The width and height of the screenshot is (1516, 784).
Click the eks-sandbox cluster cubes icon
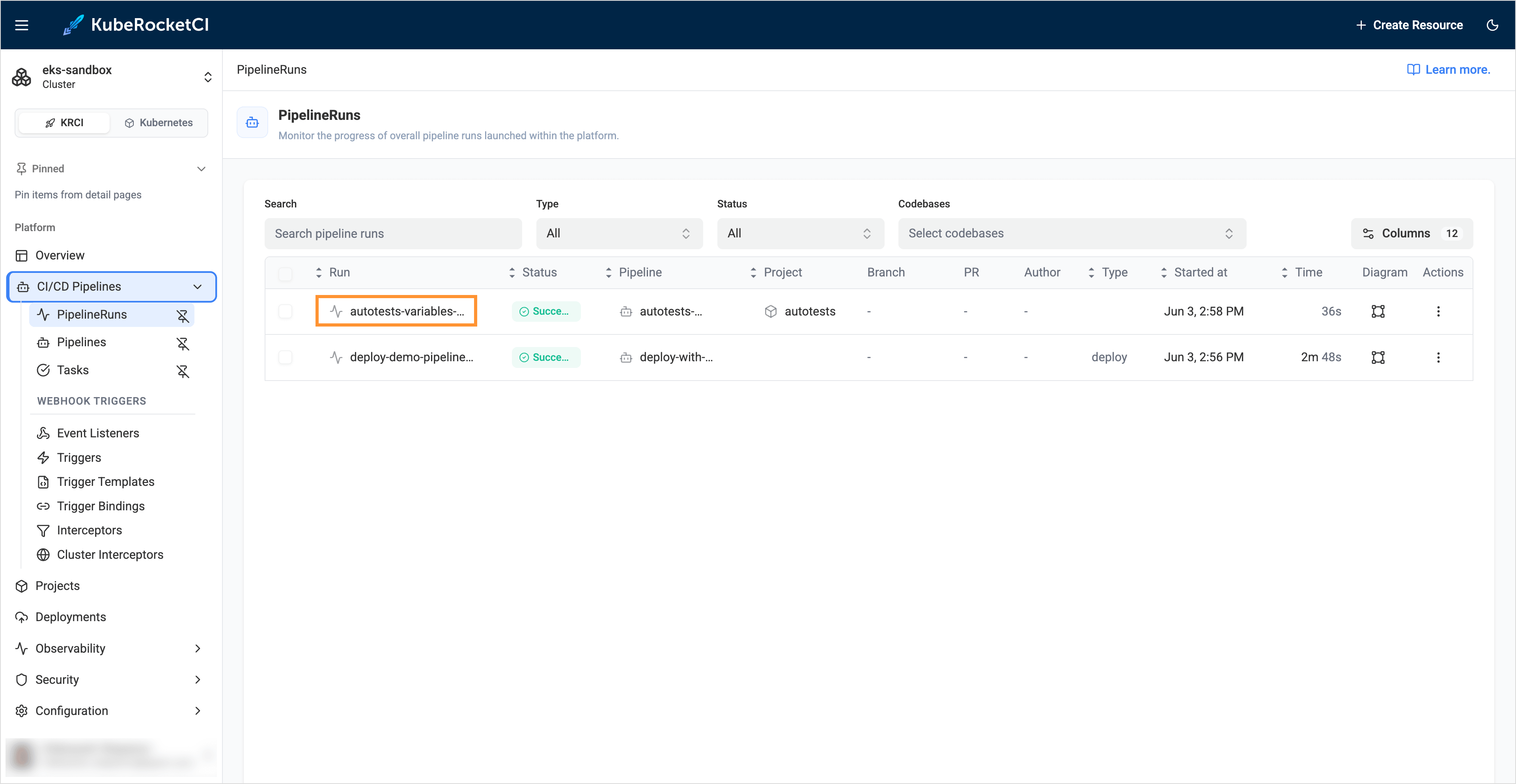pyautogui.click(x=22, y=77)
